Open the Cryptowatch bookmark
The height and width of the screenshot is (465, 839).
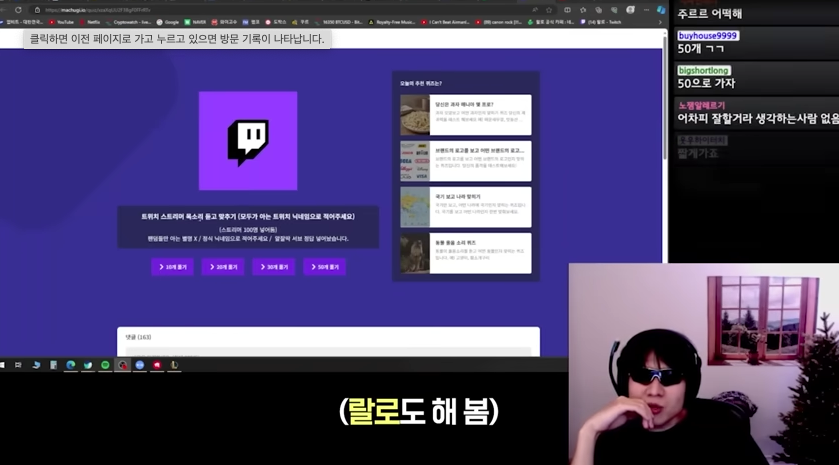[128, 22]
